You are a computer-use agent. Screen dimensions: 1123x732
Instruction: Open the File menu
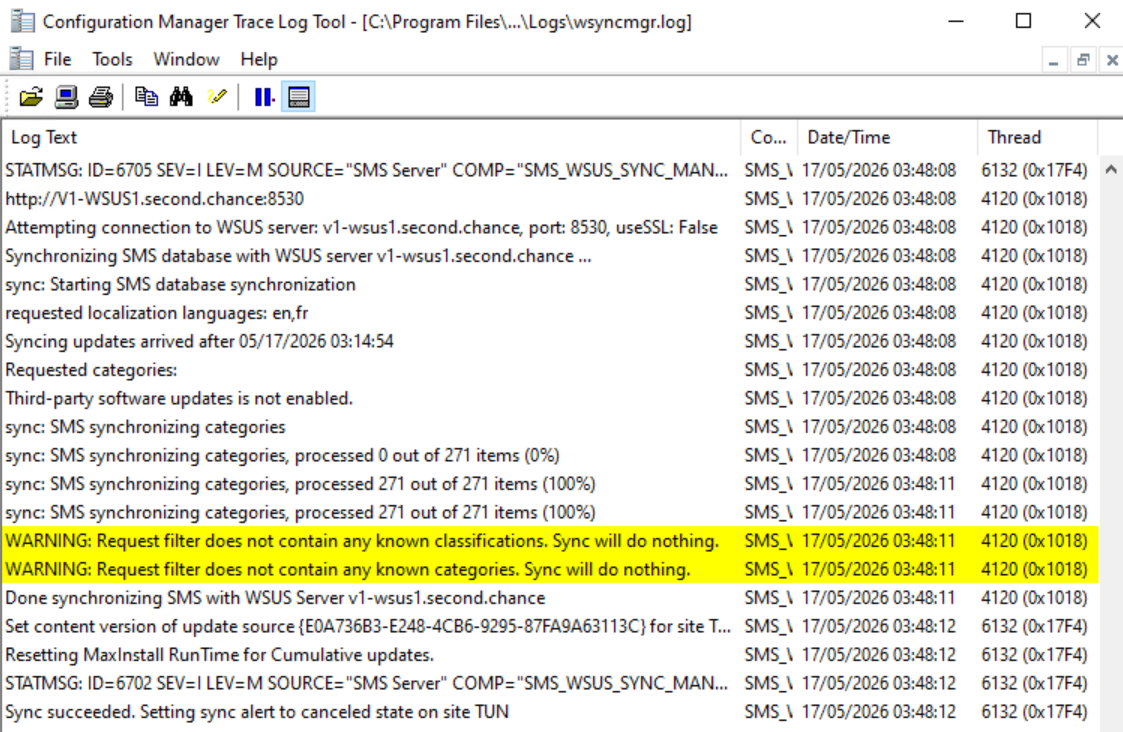click(57, 59)
